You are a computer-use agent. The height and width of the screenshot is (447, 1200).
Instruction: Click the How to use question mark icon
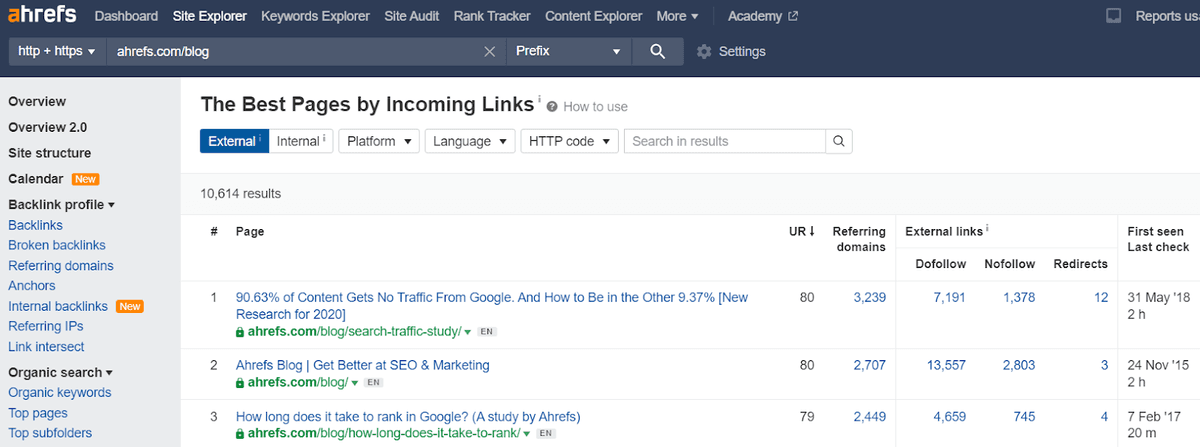coord(552,107)
